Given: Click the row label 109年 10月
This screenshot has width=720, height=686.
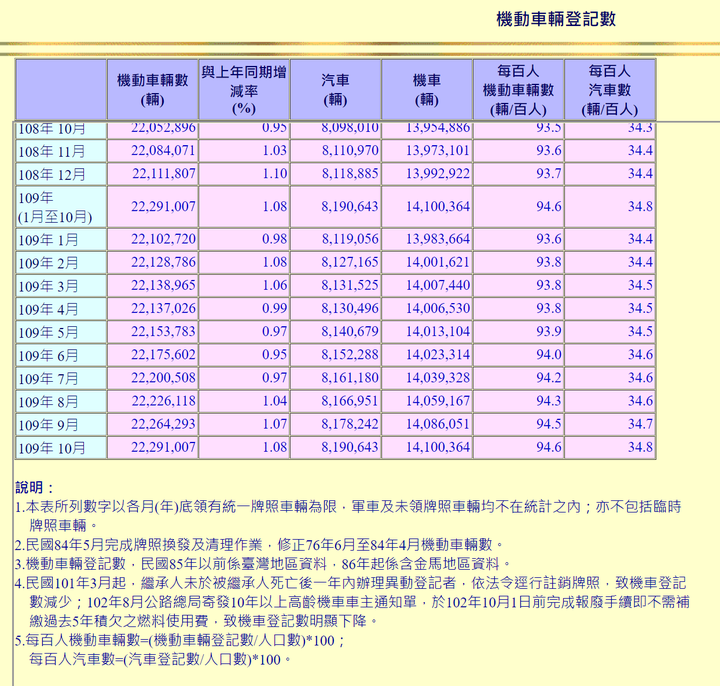Looking at the screenshot, I should (x=52, y=448).
